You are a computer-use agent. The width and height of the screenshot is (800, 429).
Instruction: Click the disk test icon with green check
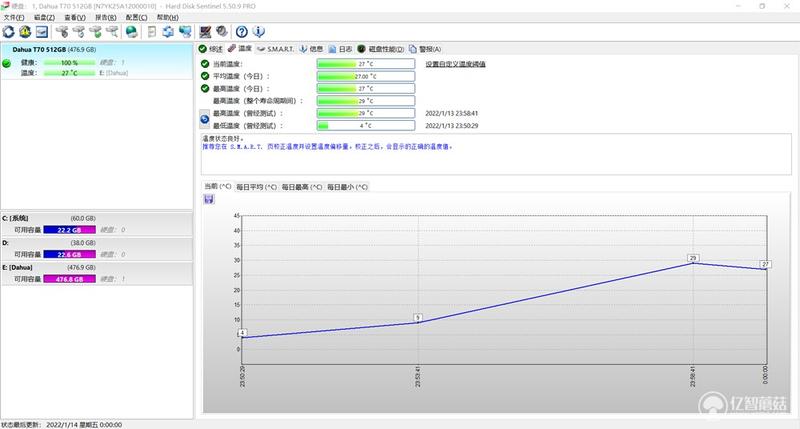[x=95, y=32]
